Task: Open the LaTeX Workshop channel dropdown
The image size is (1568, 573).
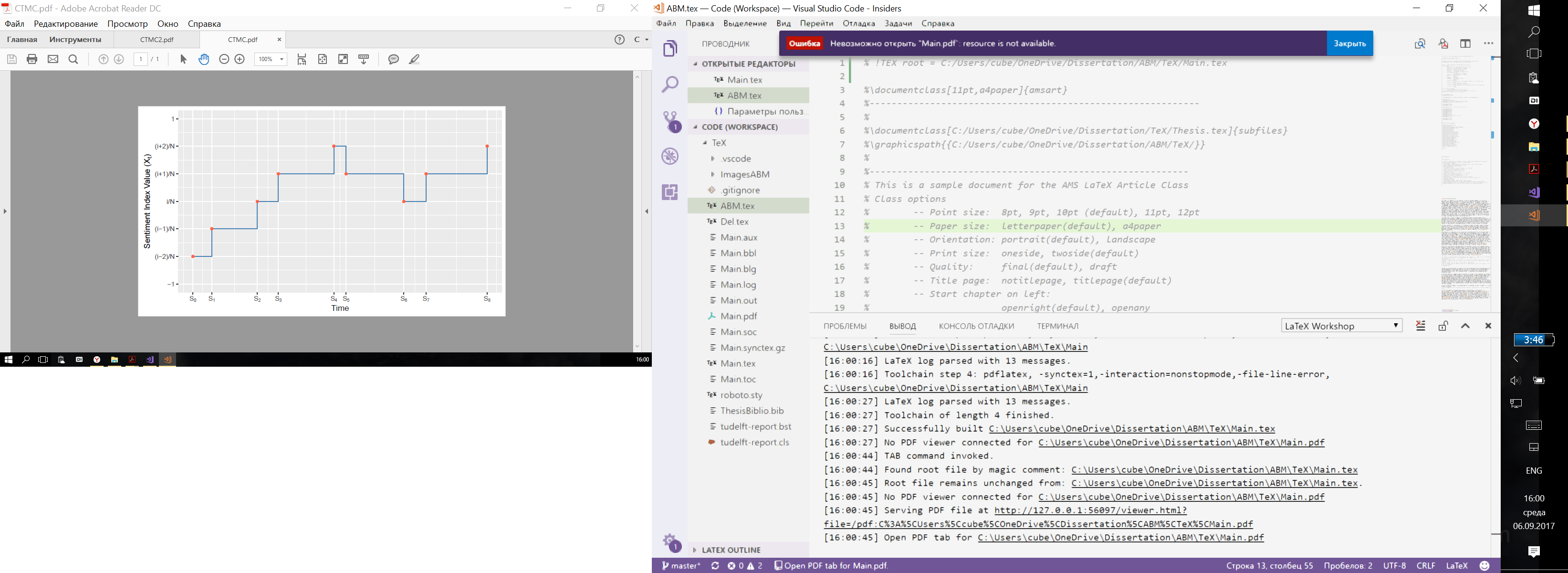Action: [x=1341, y=326]
